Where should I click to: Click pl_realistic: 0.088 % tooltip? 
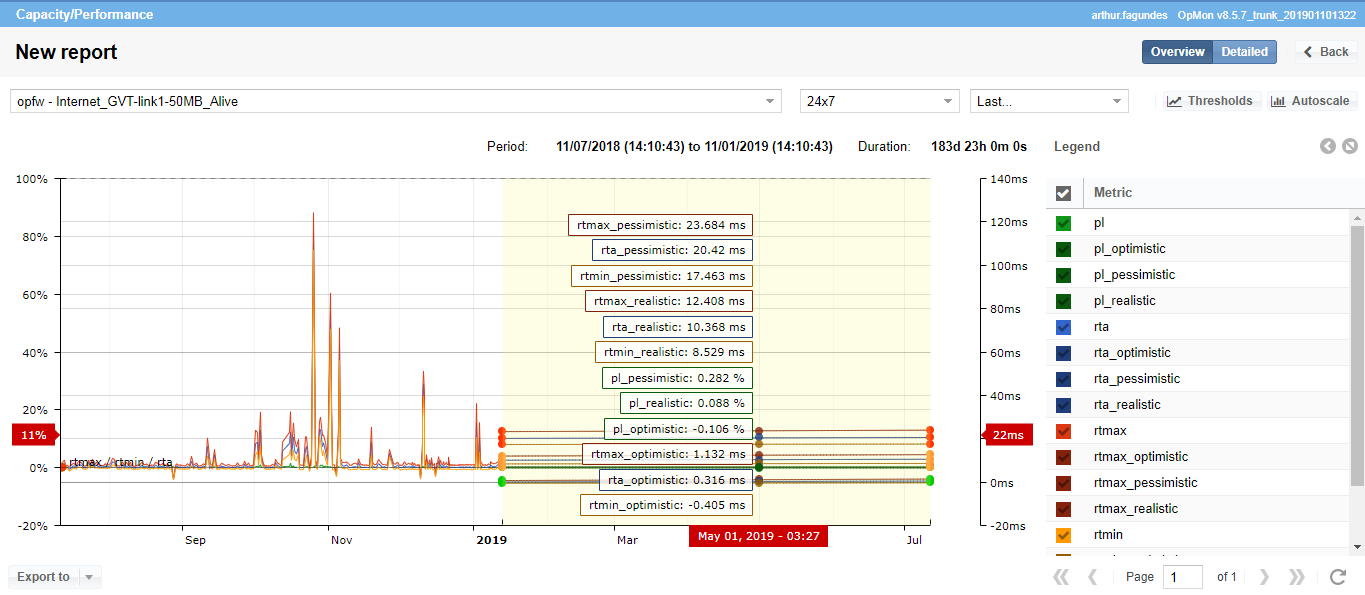[686, 403]
